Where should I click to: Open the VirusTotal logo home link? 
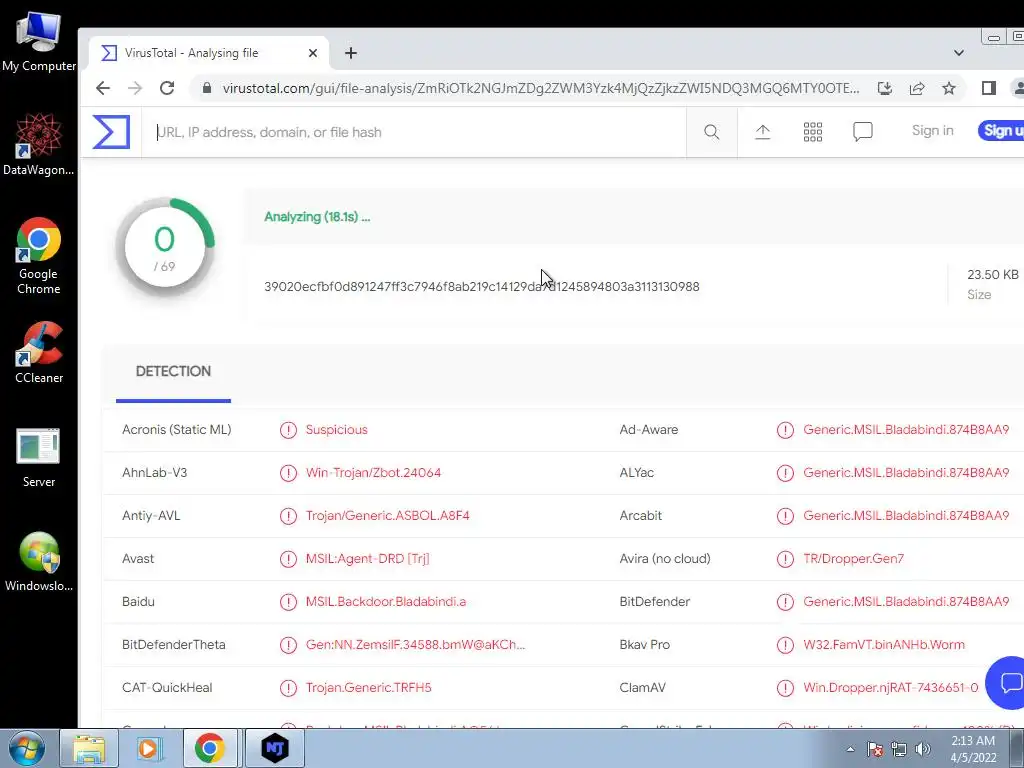111,132
